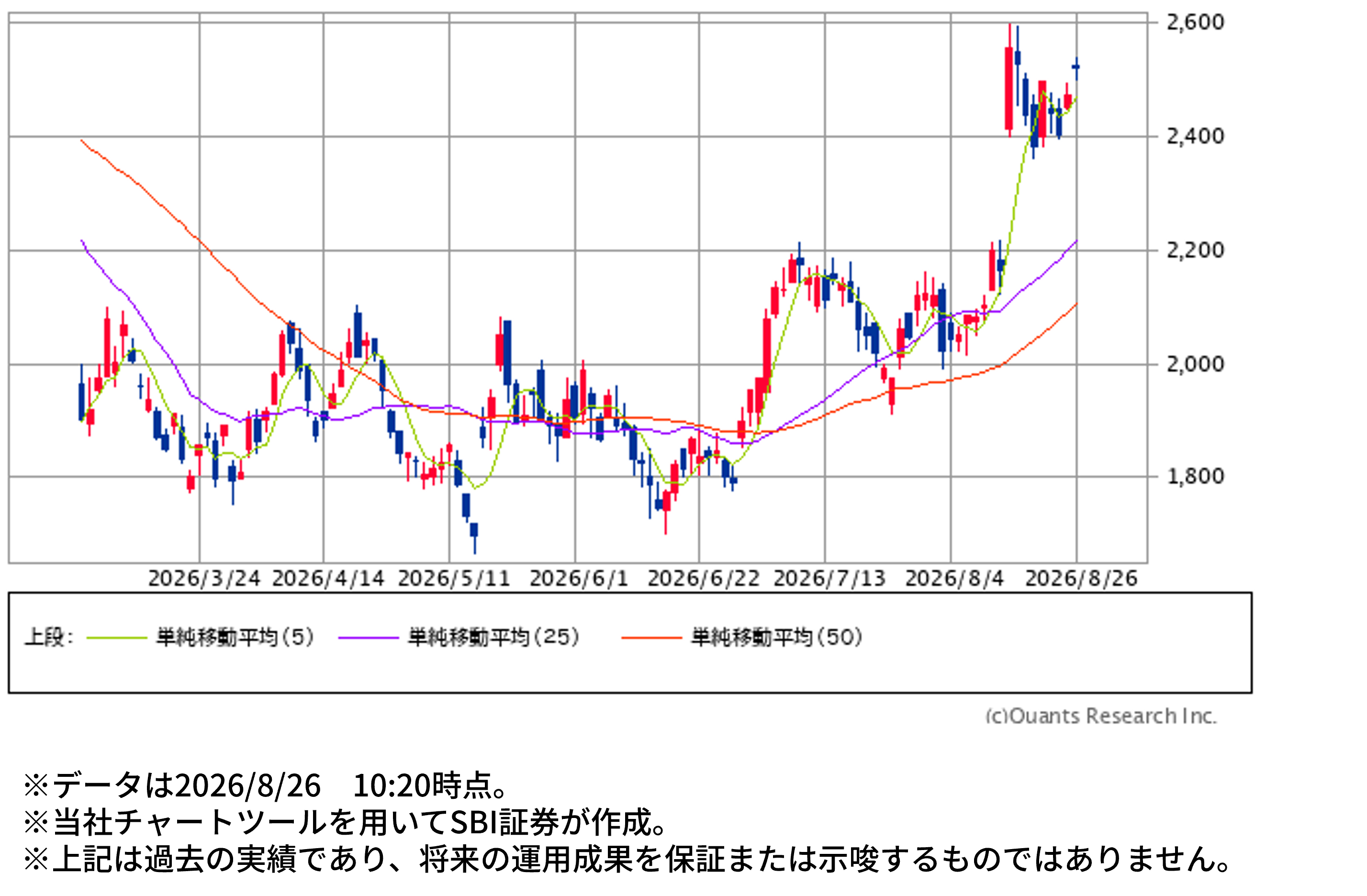This screenshot has height=896, width=1367.
Task: Click the latest candlestick on the 2026/8/26 gridline
Action: click(x=1076, y=69)
